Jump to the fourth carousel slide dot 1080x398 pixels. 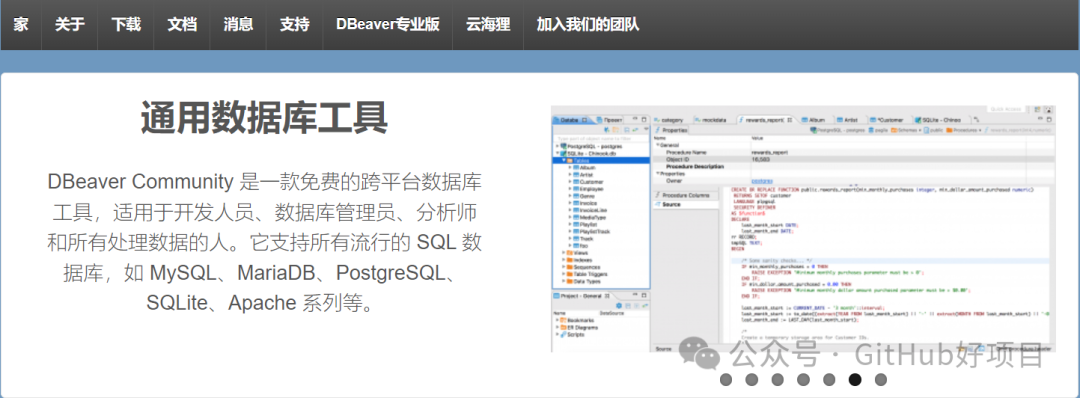pyautogui.click(x=803, y=379)
